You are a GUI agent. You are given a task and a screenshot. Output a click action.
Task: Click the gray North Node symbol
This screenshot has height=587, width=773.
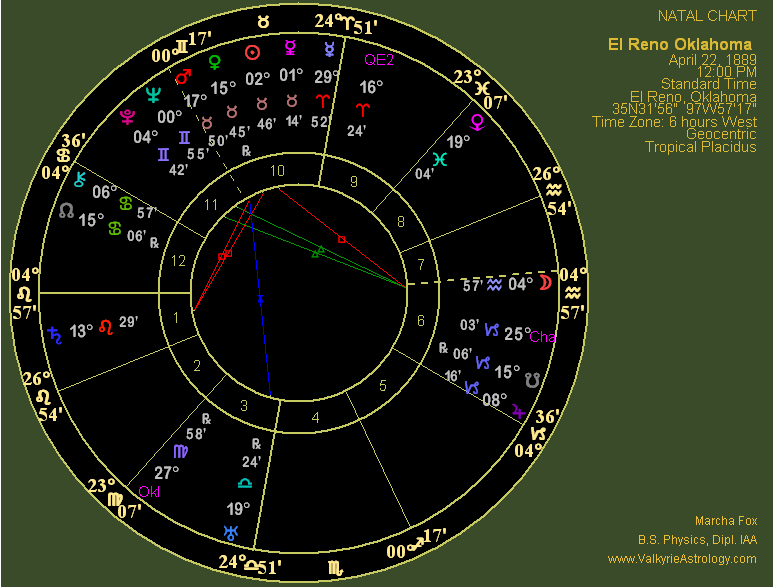(66, 211)
